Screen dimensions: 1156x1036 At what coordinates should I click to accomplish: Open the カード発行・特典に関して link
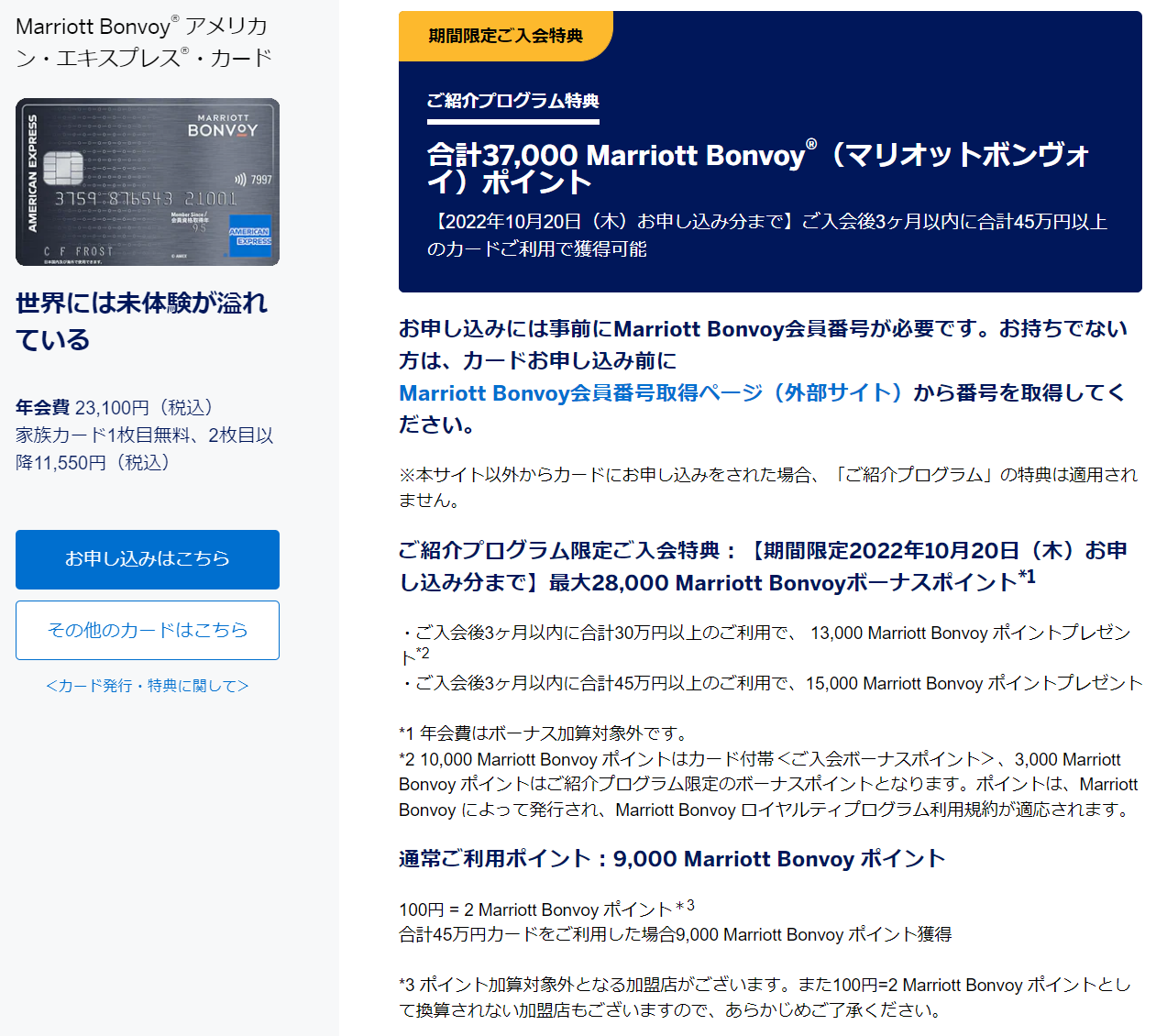(147, 686)
